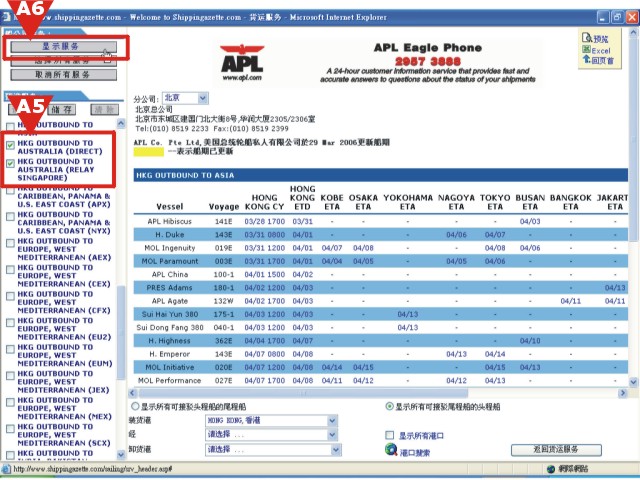Click the print preview icon labeled 预览
This screenshot has height=480, width=640.
pos(587,38)
